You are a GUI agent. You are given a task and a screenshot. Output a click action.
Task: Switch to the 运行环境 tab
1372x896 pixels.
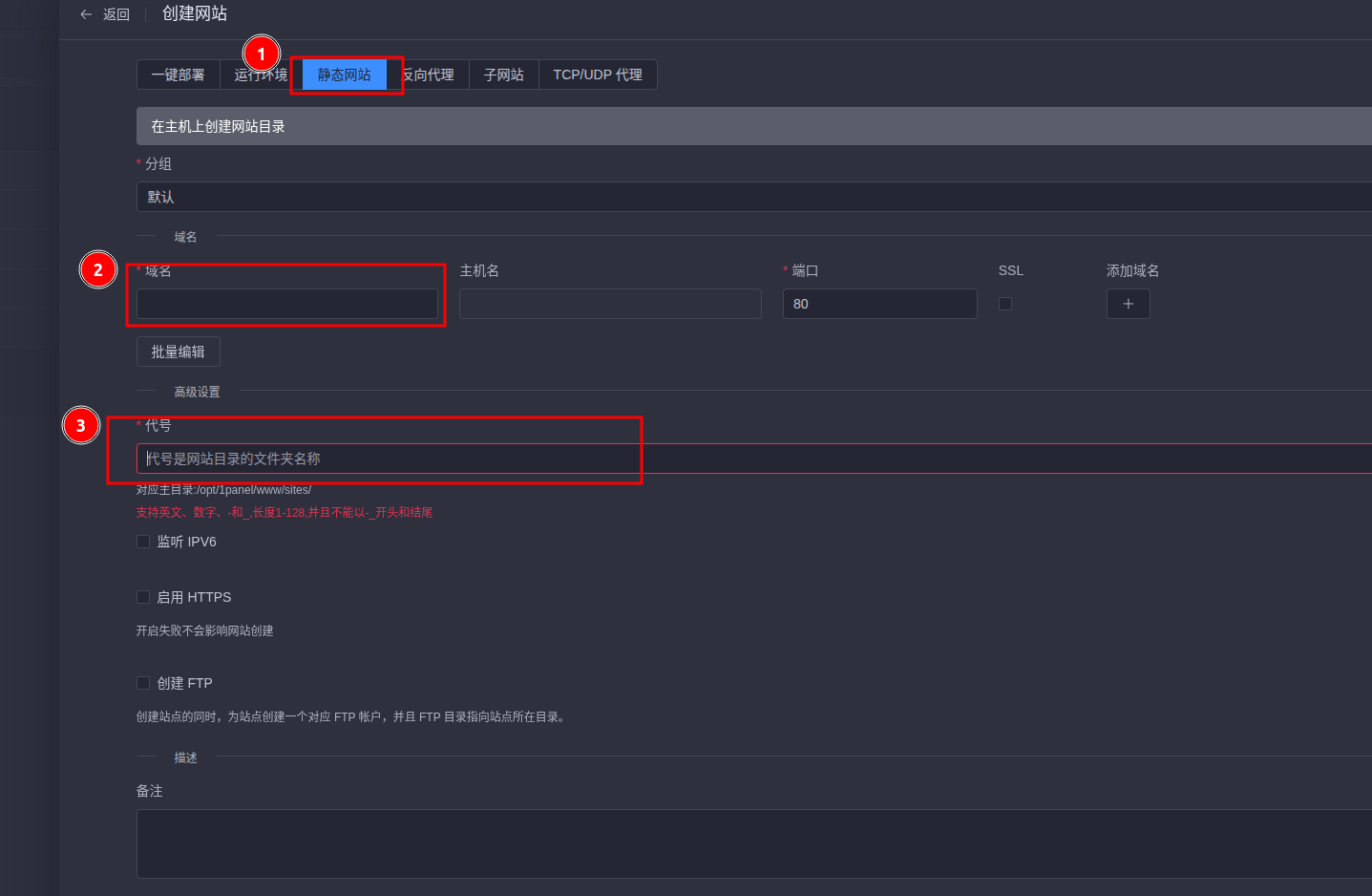[261, 75]
